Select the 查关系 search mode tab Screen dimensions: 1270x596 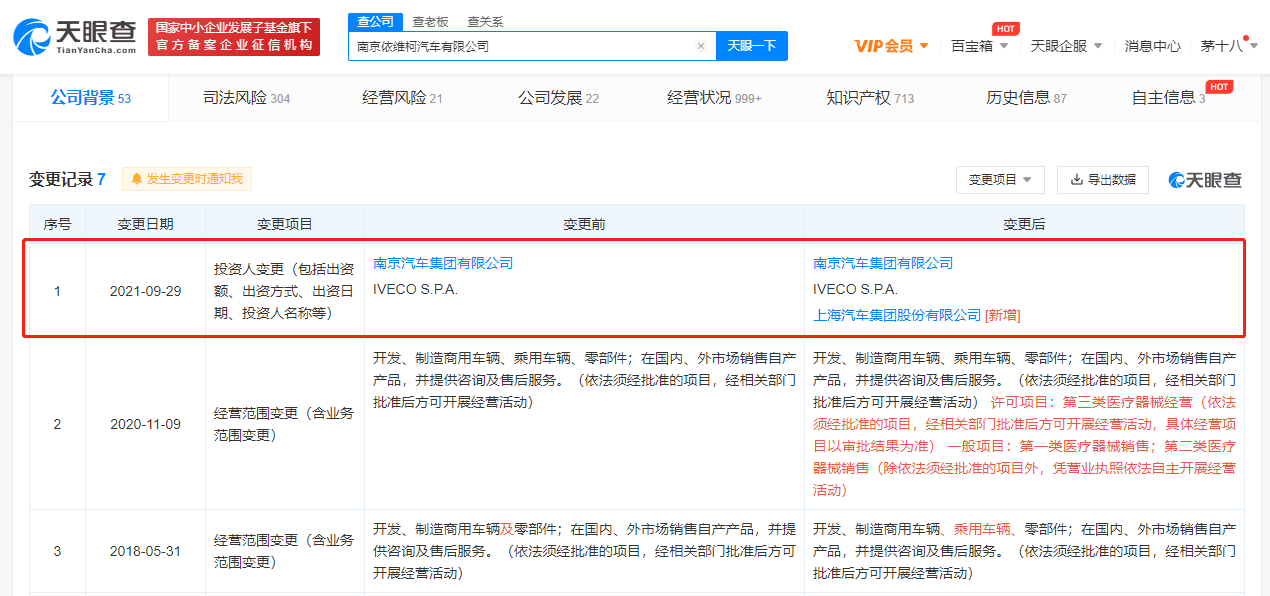485,21
